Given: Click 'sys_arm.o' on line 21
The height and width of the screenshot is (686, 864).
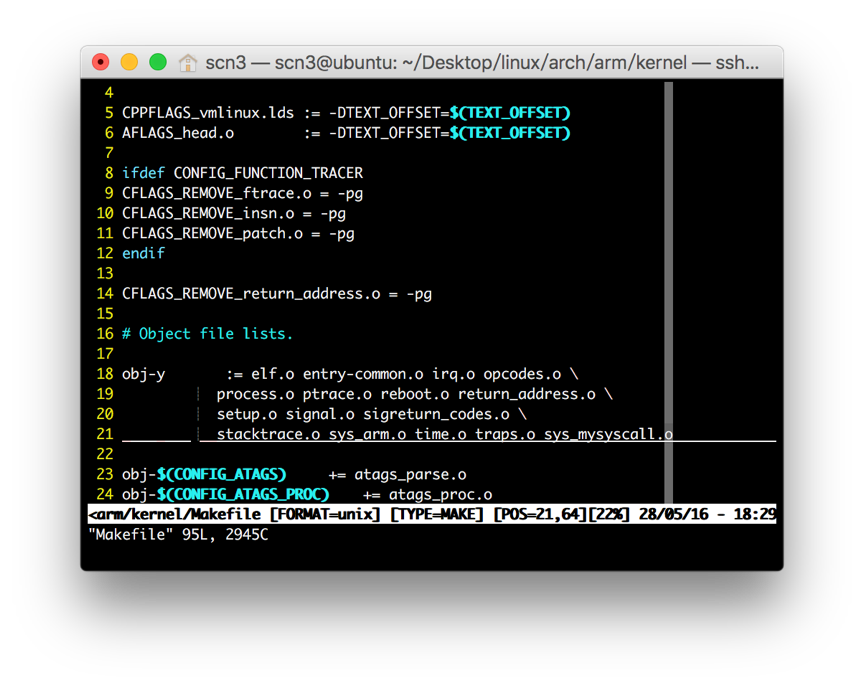Looking at the screenshot, I should coord(368,434).
